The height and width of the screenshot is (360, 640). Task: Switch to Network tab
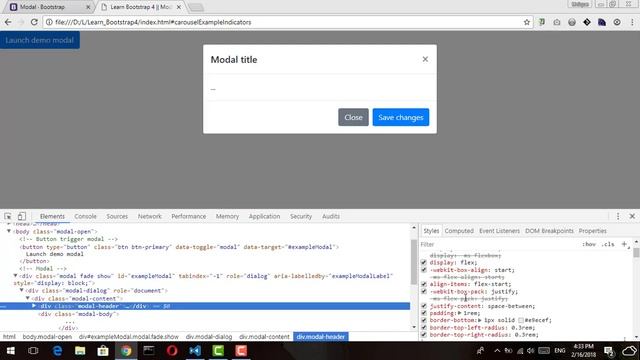click(x=149, y=216)
